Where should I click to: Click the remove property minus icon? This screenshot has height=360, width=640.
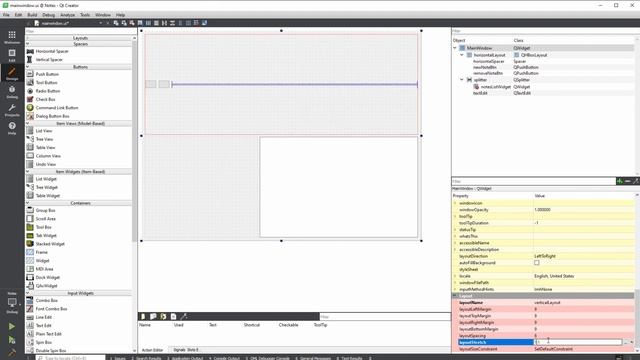[x=628, y=181]
